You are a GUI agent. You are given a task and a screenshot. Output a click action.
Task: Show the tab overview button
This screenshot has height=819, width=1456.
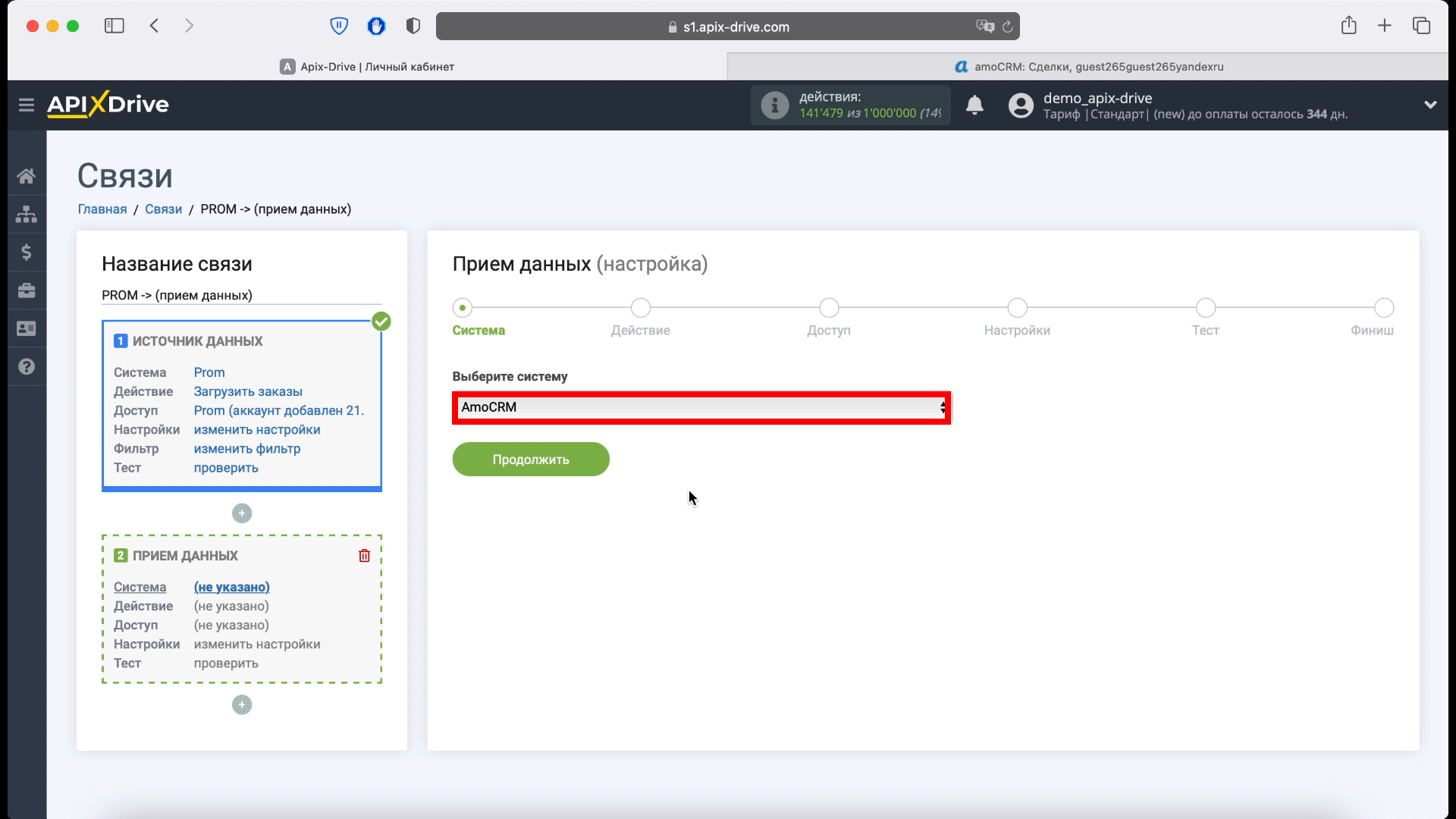pyautogui.click(x=1421, y=26)
